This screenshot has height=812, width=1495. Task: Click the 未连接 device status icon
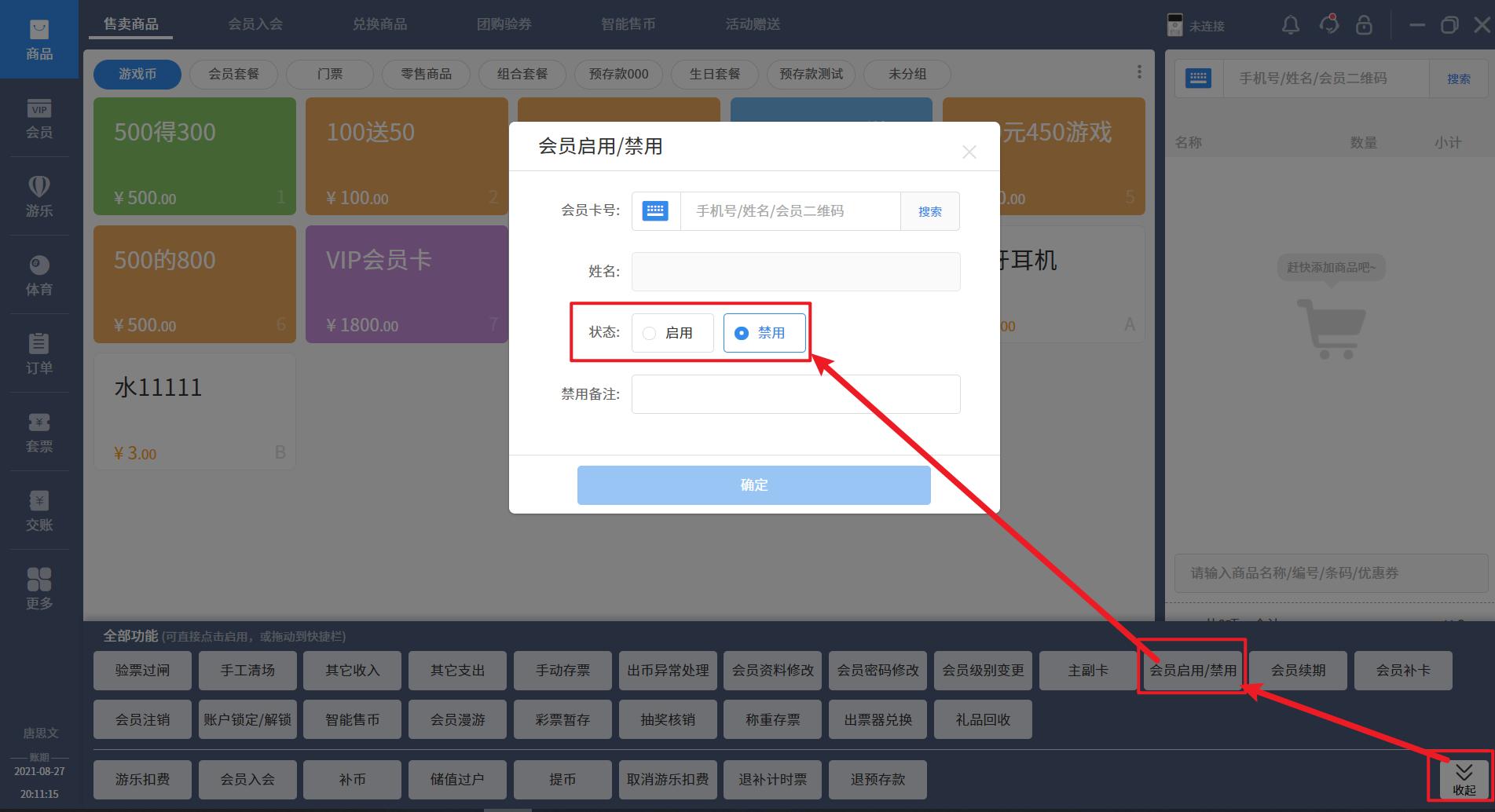tap(1174, 25)
